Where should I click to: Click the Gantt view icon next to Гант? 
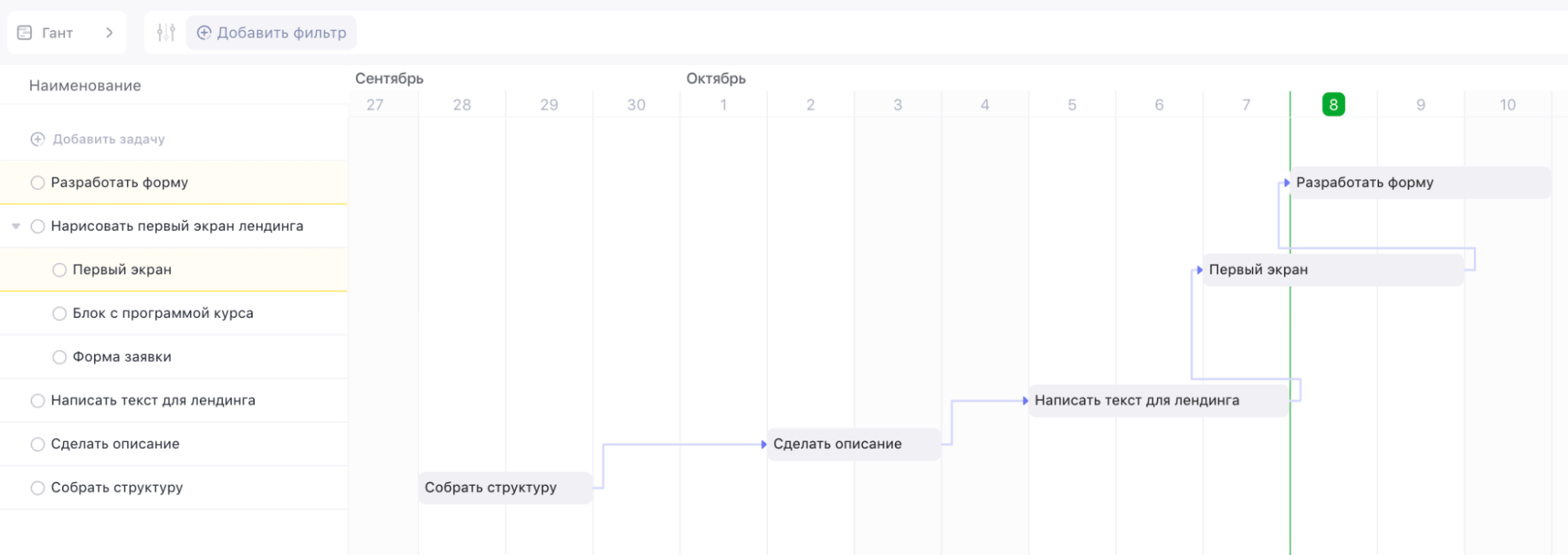pyautogui.click(x=24, y=33)
